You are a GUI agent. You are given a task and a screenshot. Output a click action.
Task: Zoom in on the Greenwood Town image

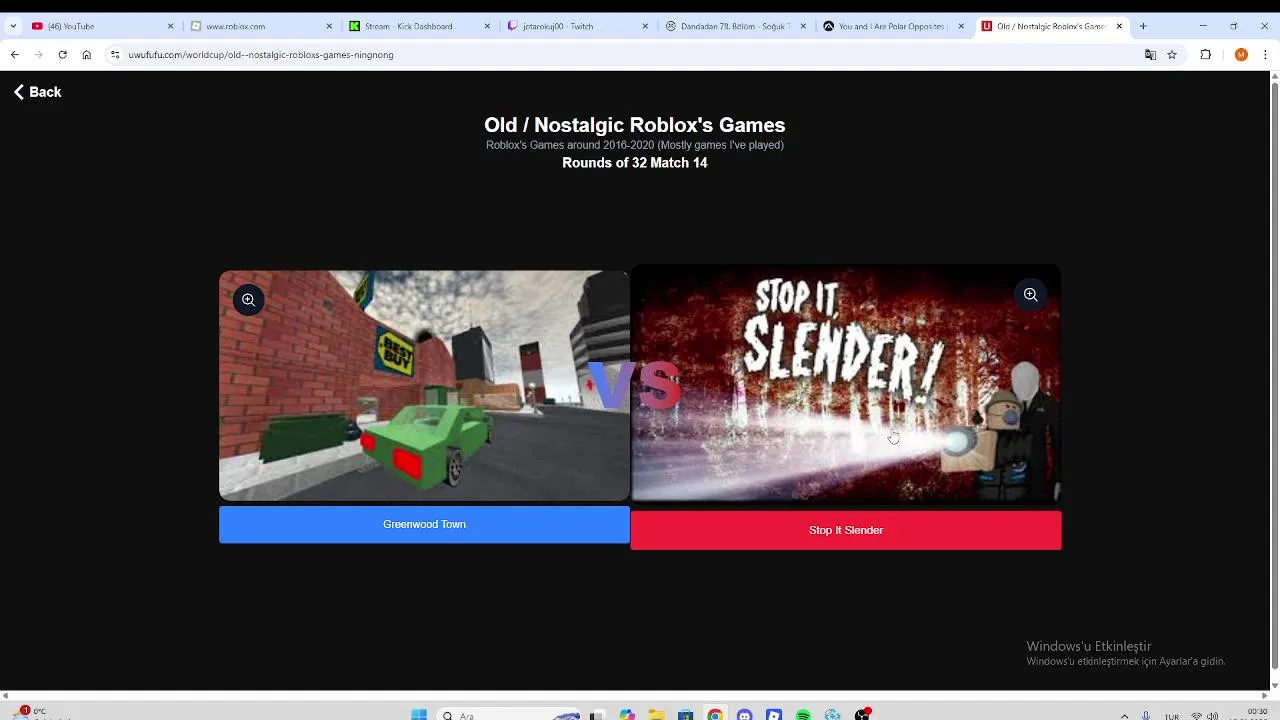(248, 300)
